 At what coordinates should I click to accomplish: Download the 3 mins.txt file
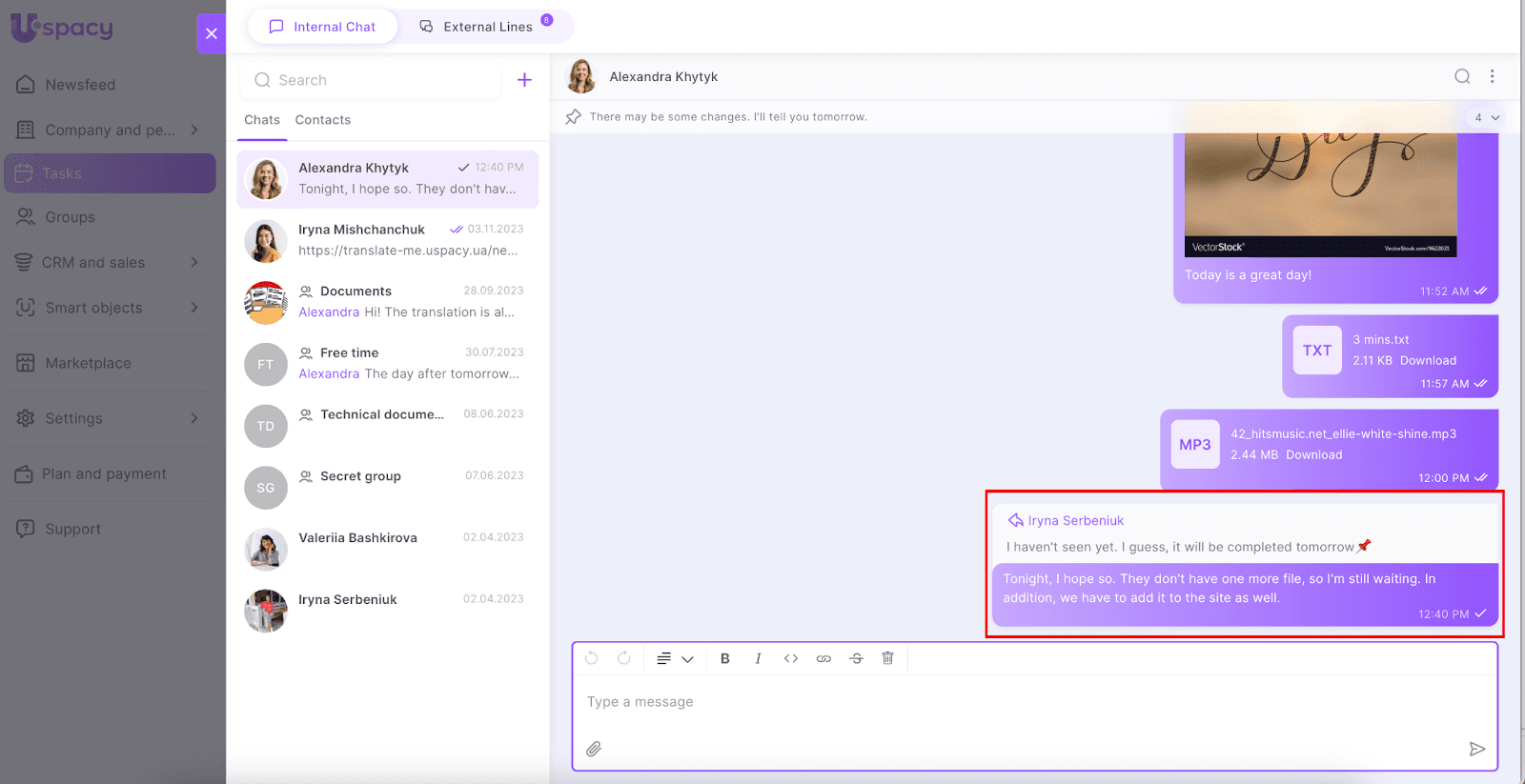pyautogui.click(x=1428, y=361)
